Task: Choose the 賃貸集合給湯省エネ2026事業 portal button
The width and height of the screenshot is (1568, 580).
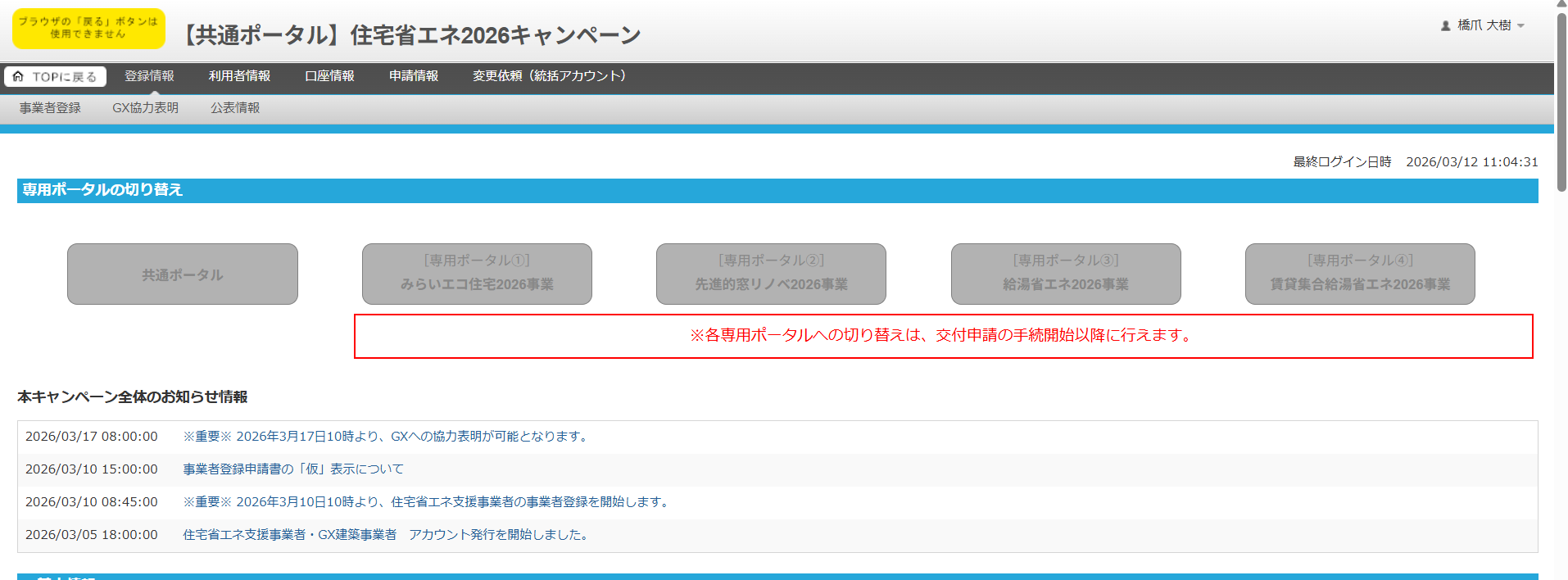Action: point(1360,274)
